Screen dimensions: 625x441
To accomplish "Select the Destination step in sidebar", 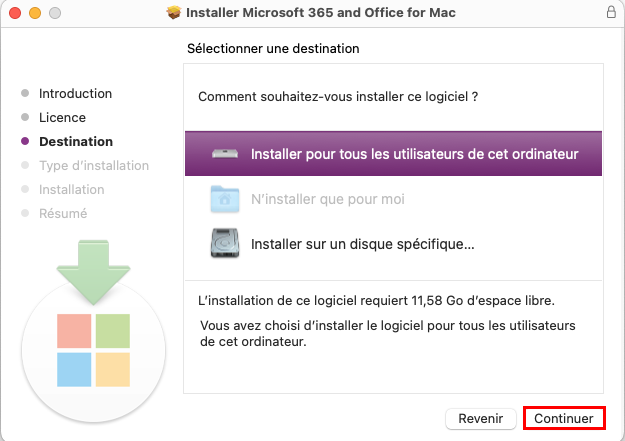I will [76, 141].
